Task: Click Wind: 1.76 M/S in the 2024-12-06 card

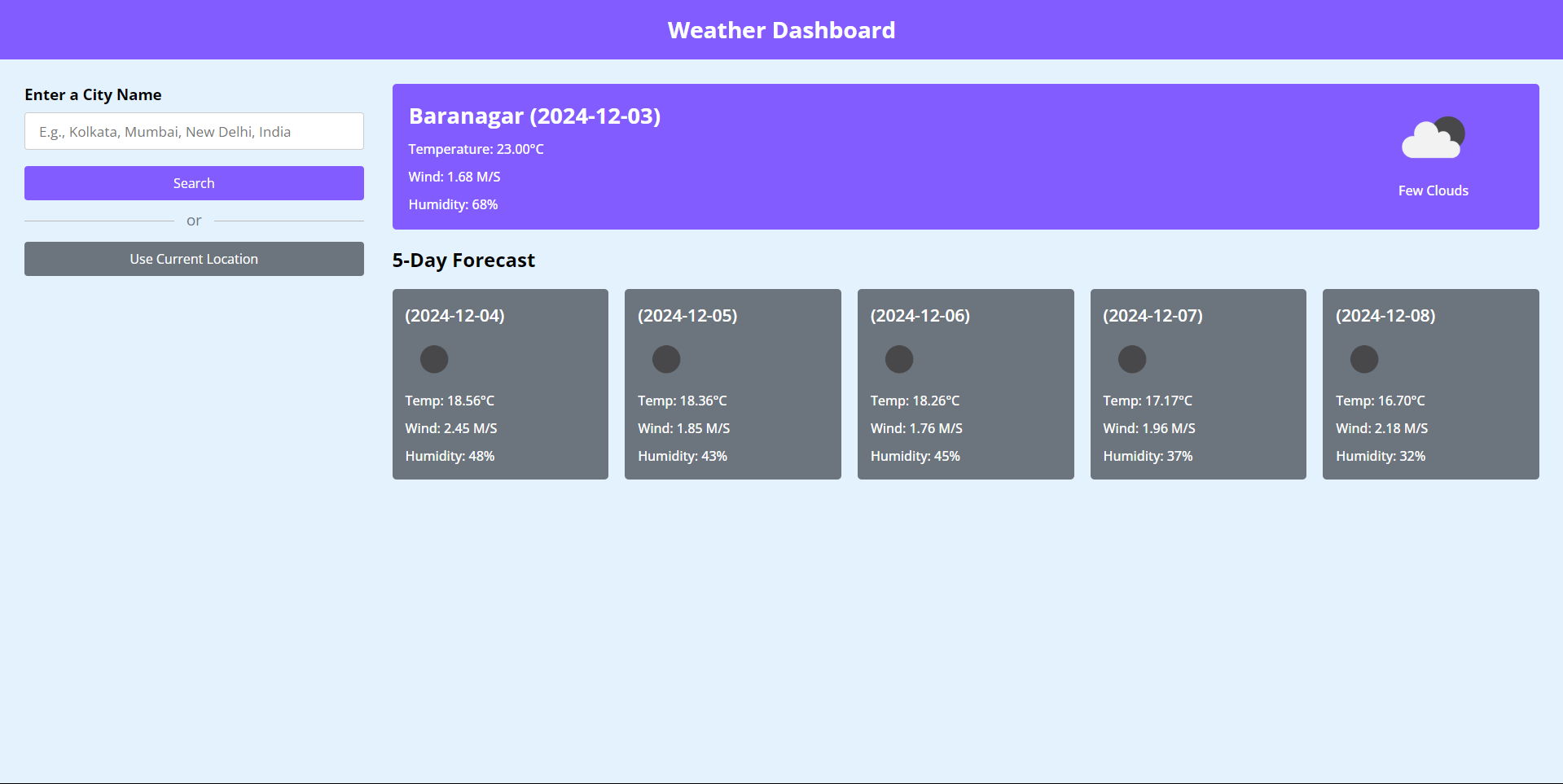Action: pos(916,428)
